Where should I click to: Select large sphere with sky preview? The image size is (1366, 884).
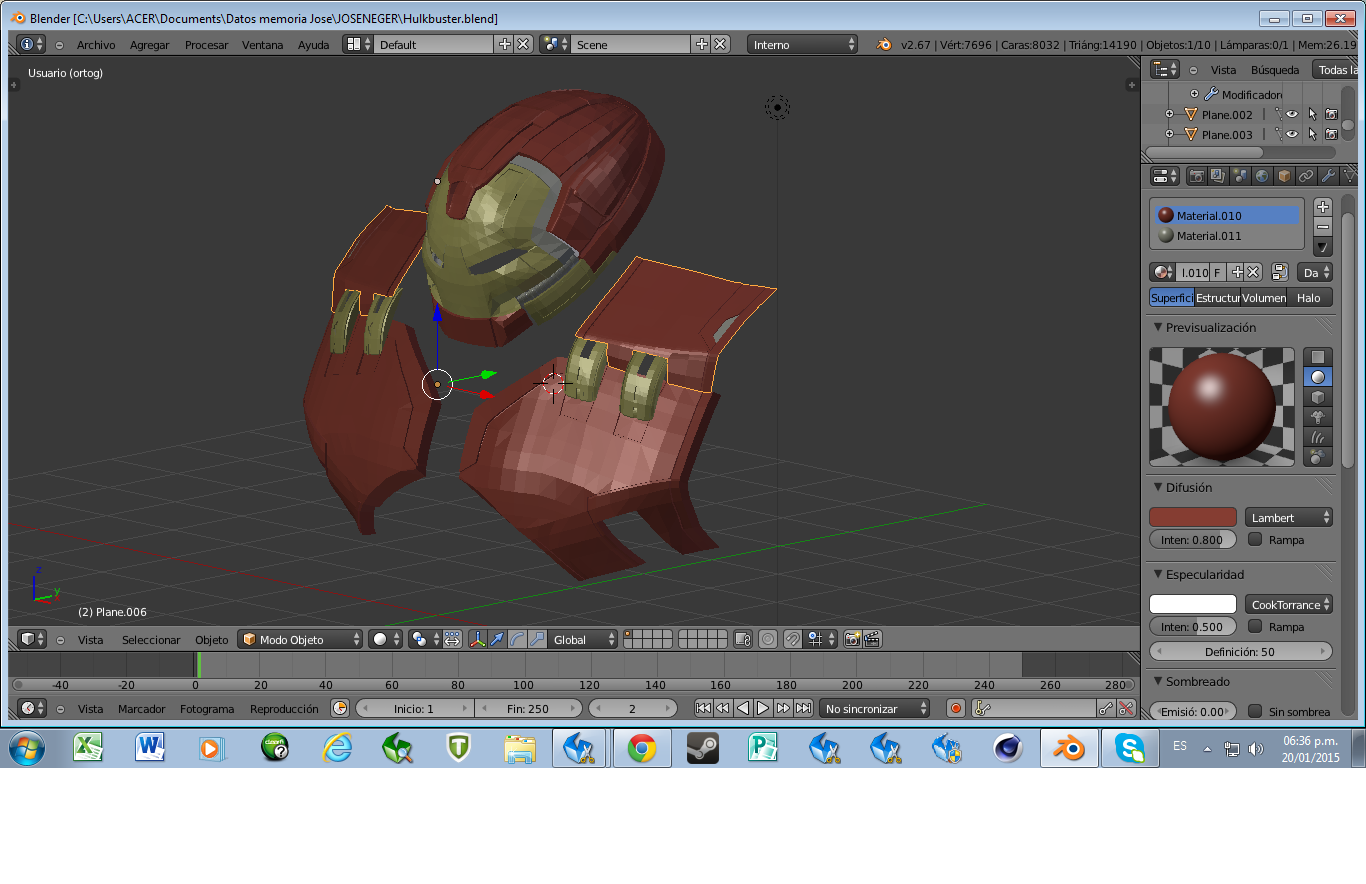[1318, 457]
